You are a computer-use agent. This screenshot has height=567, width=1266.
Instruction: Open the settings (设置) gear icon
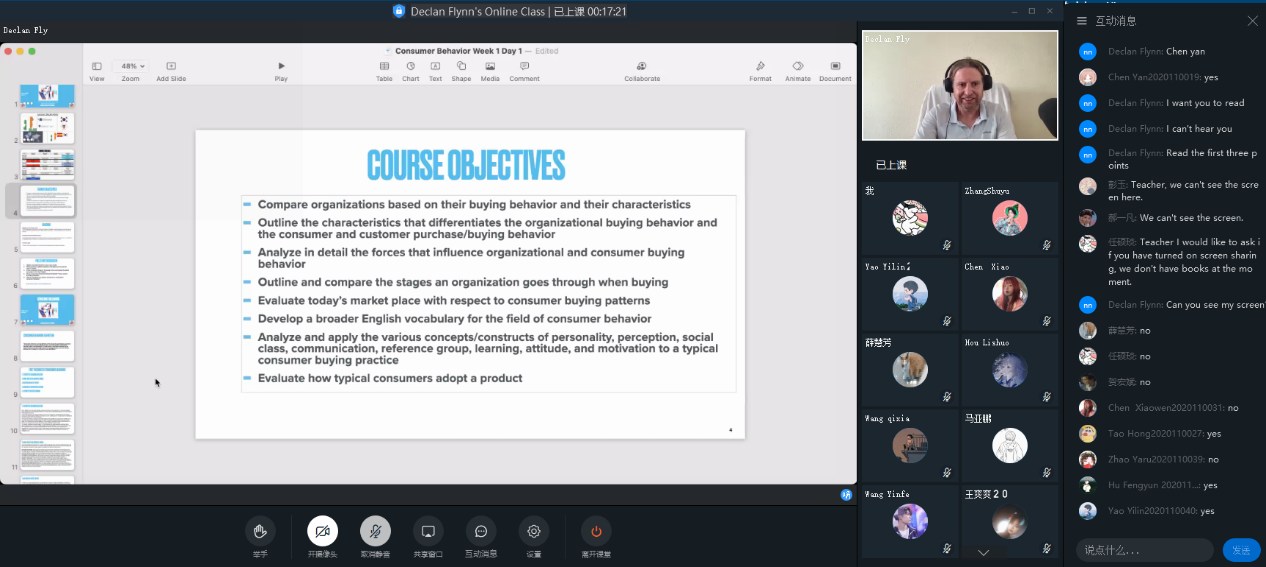pyautogui.click(x=534, y=531)
